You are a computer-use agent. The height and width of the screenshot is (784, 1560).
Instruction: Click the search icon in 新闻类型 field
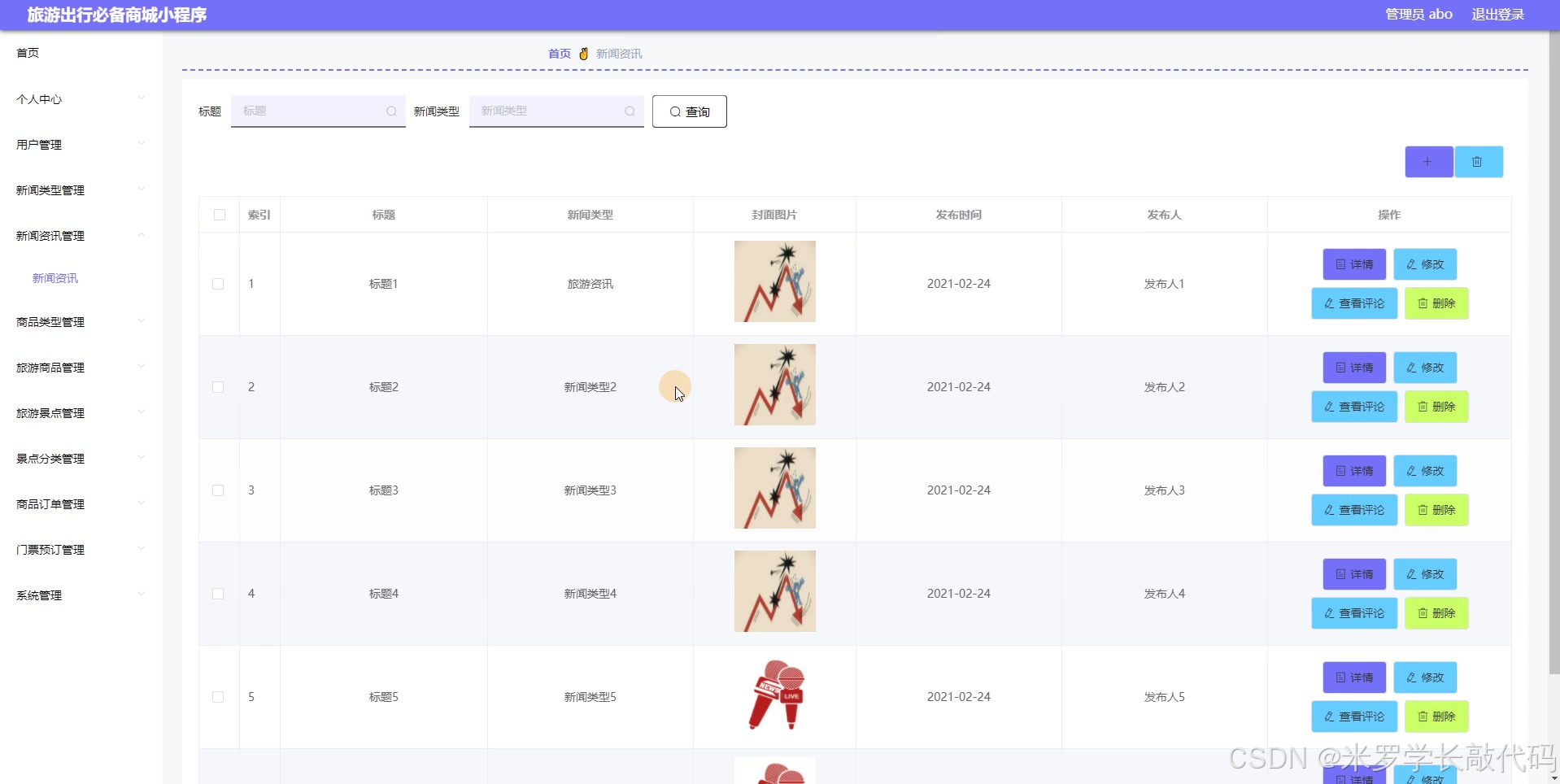click(630, 111)
